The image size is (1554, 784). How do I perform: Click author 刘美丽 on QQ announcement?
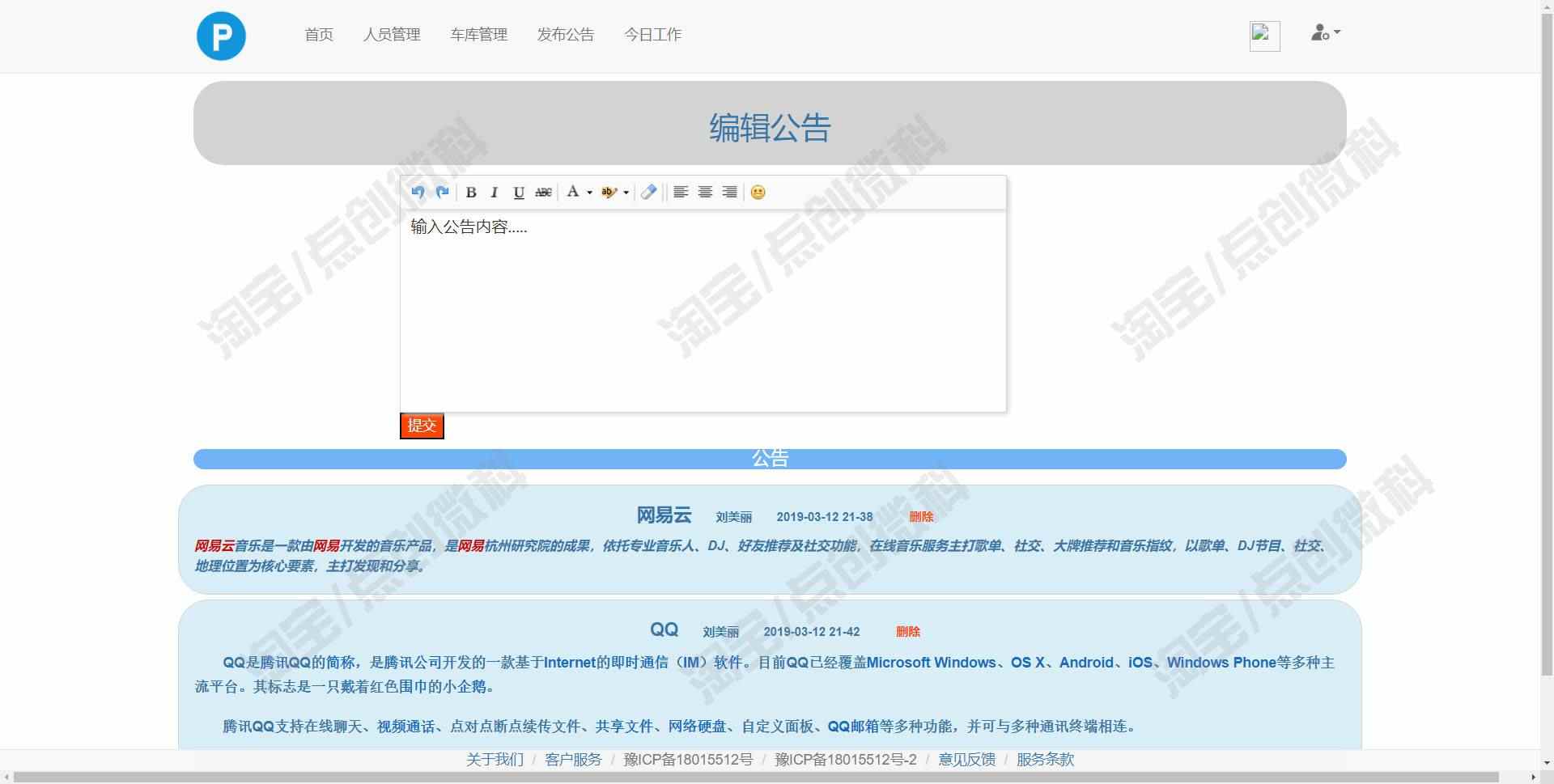point(720,632)
